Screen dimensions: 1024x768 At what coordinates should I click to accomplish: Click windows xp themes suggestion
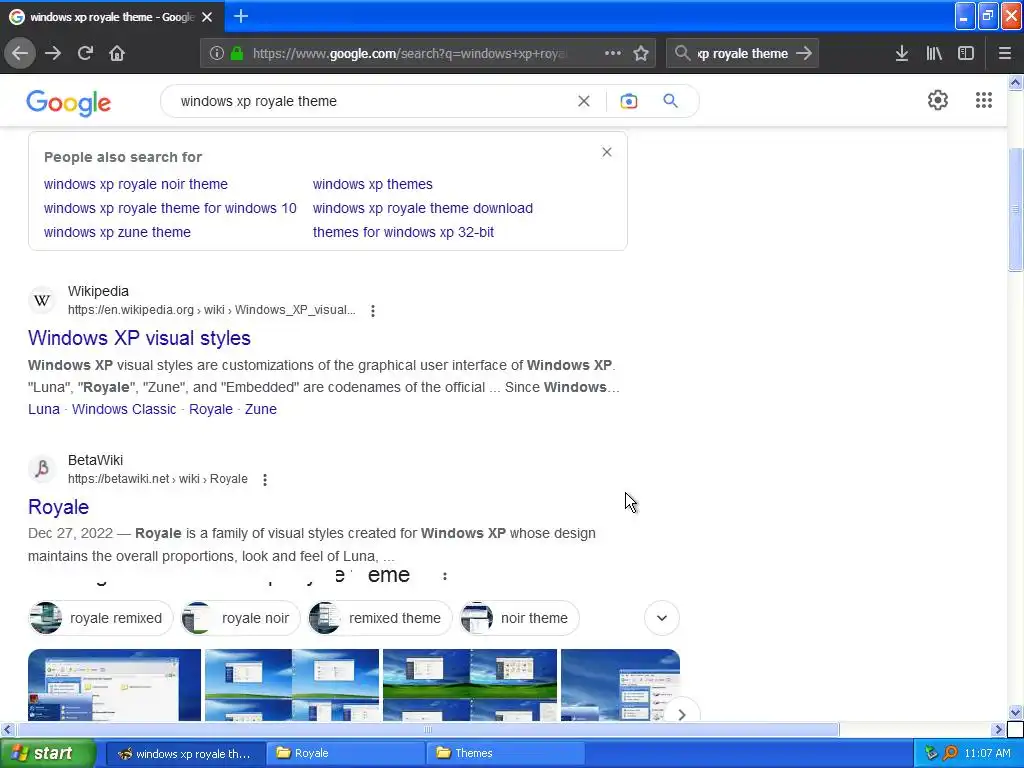coord(372,184)
